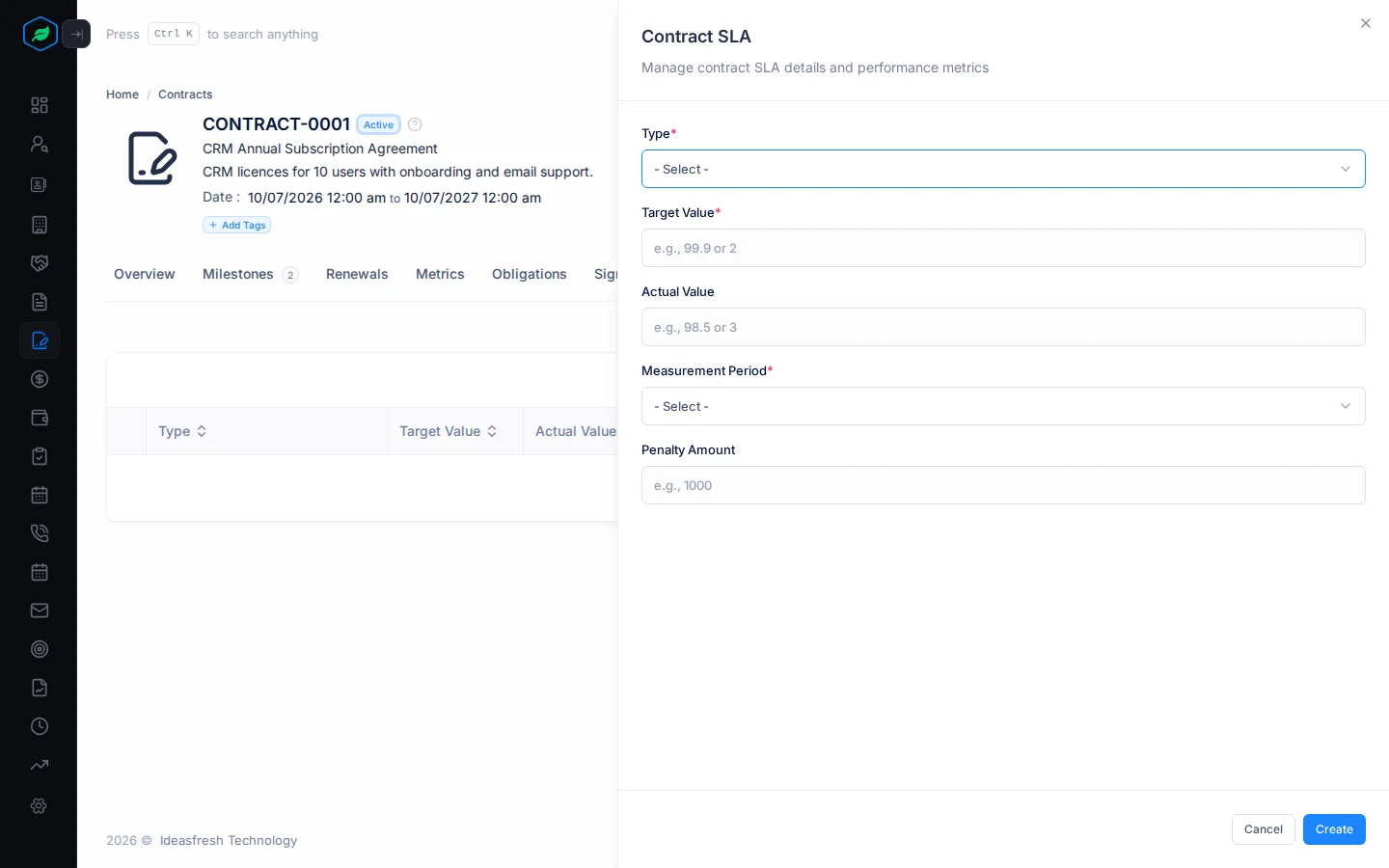Click the 'Ideasfresh Technology' footer text
The width and height of the screenshot is (1389, 868).
tap(229, 840)
